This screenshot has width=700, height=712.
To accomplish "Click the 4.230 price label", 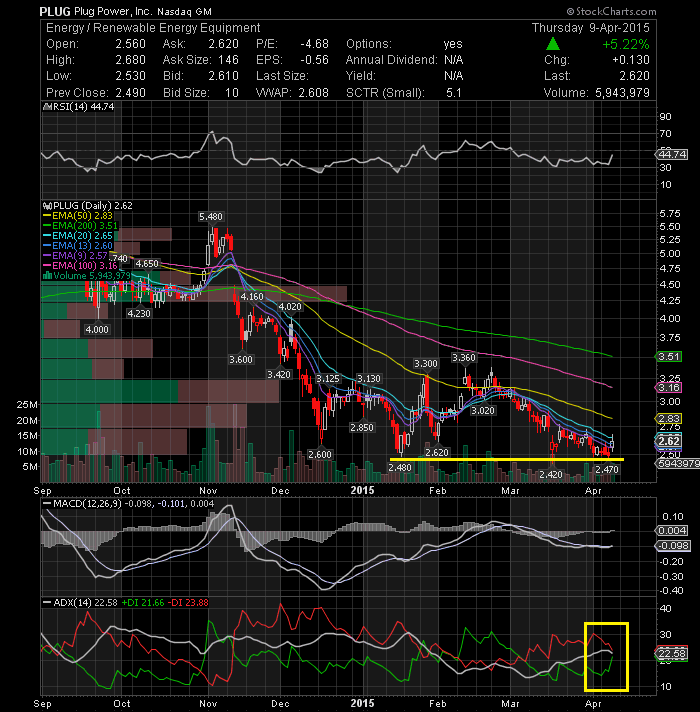I will point(139,314).
